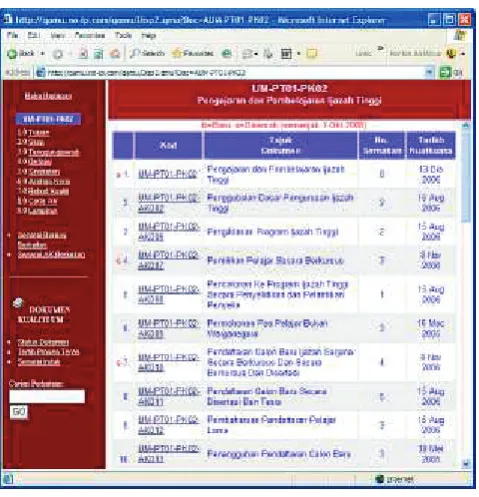The width and height of the screenshot is (479, 497).
Task: Click the globe icon above Dokumen Kualiti UM
Action: point(18,303)
